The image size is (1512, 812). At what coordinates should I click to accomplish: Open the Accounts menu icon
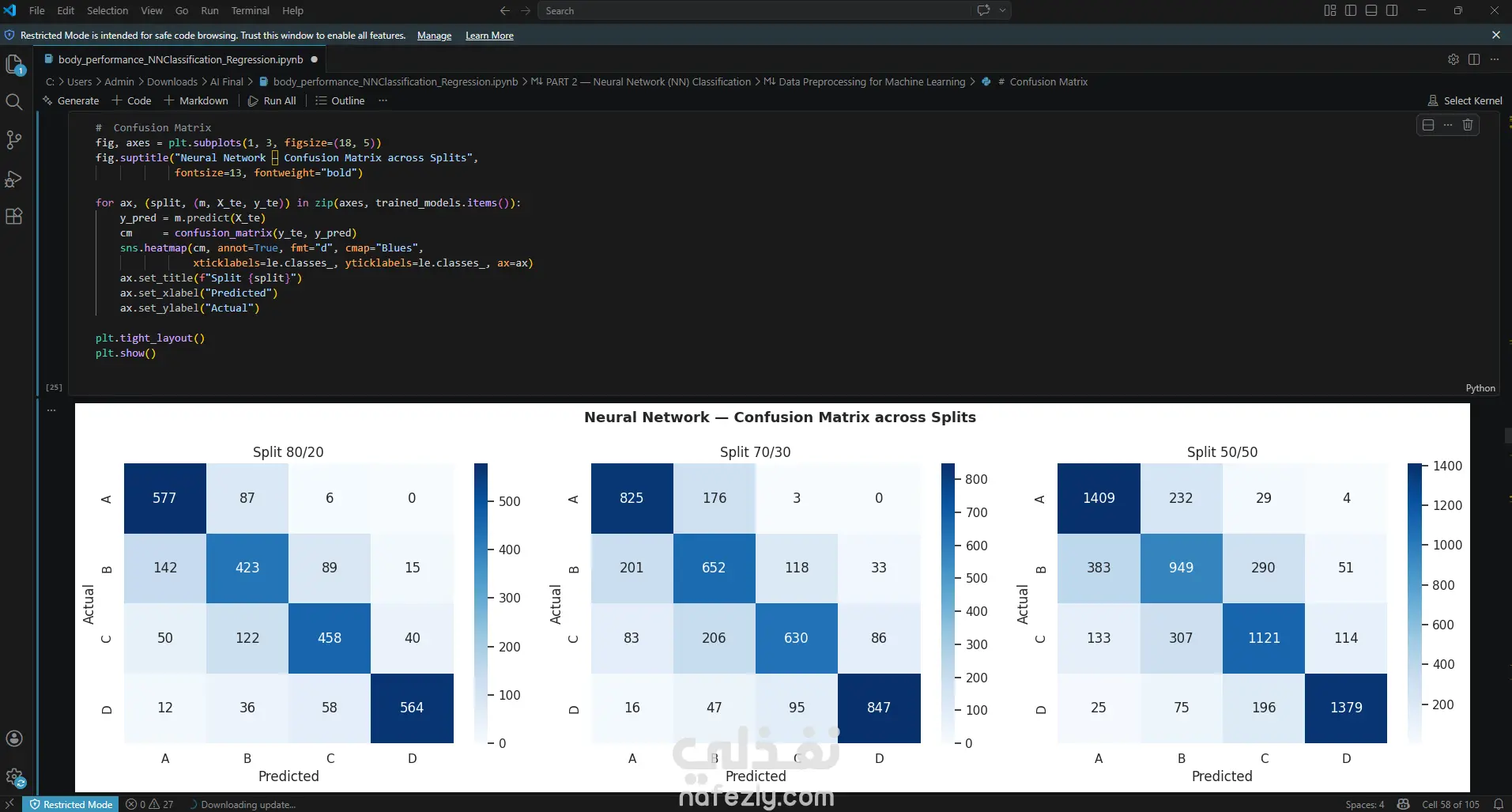click(14, 738)
